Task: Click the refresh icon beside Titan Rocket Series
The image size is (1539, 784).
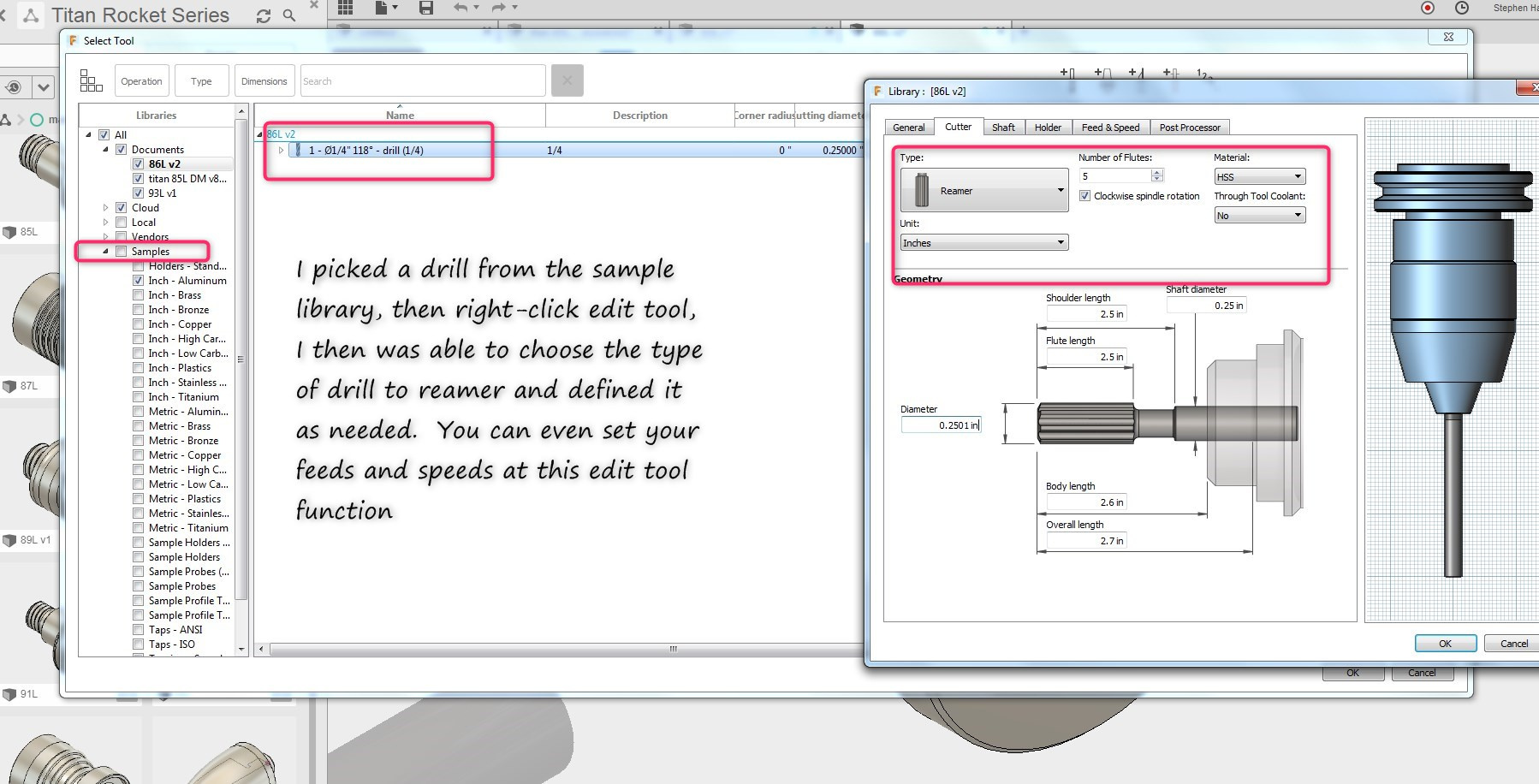Action: [264, 15]
